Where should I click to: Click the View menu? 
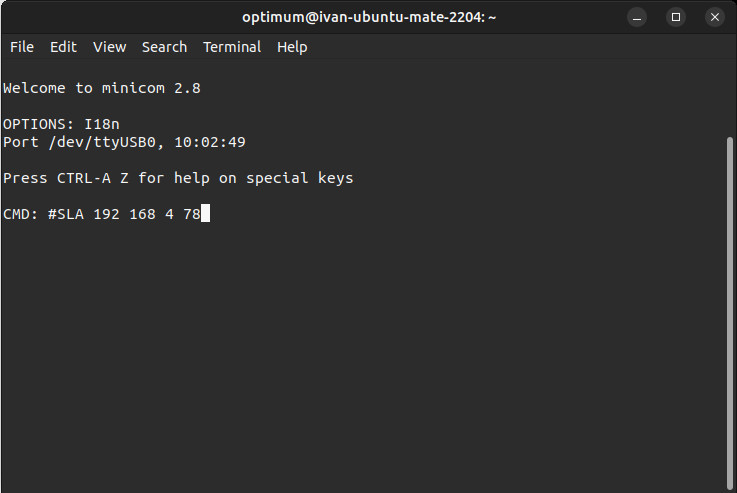pyautogui.click(x=110, y=47)
